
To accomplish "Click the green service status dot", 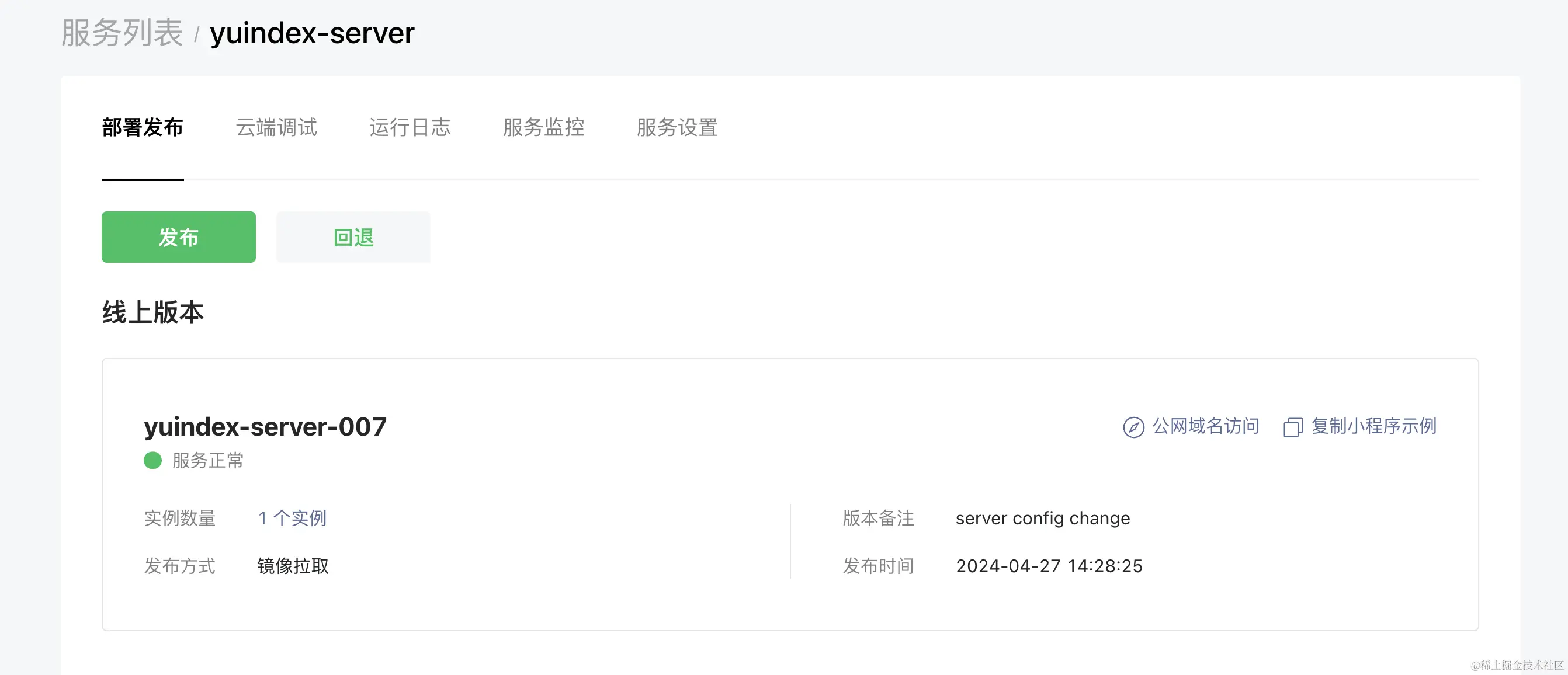I will pos(152,460).
